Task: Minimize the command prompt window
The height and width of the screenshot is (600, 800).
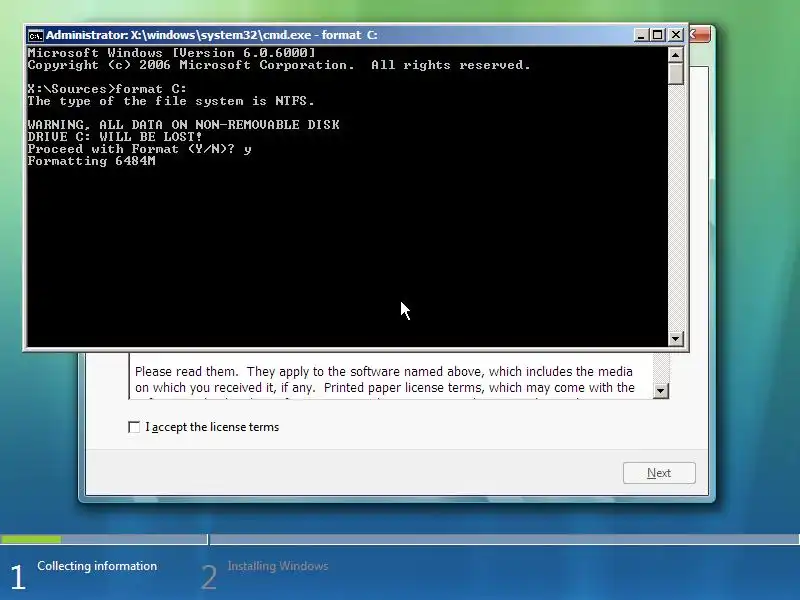Action: click(641, 35)
